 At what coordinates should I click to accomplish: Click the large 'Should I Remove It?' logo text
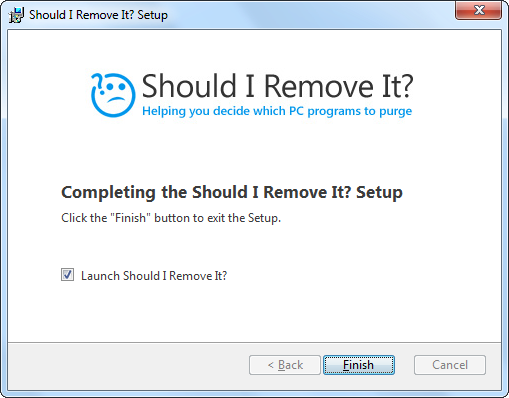pos(277,86)
